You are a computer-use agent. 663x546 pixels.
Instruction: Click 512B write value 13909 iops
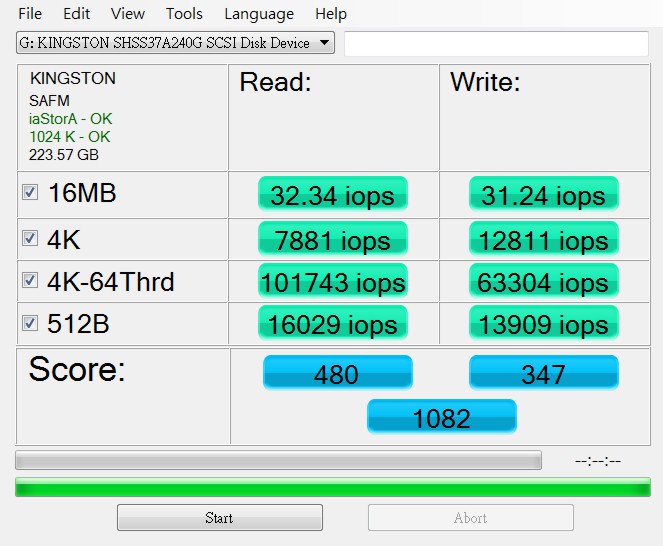(x=544, y=323)
